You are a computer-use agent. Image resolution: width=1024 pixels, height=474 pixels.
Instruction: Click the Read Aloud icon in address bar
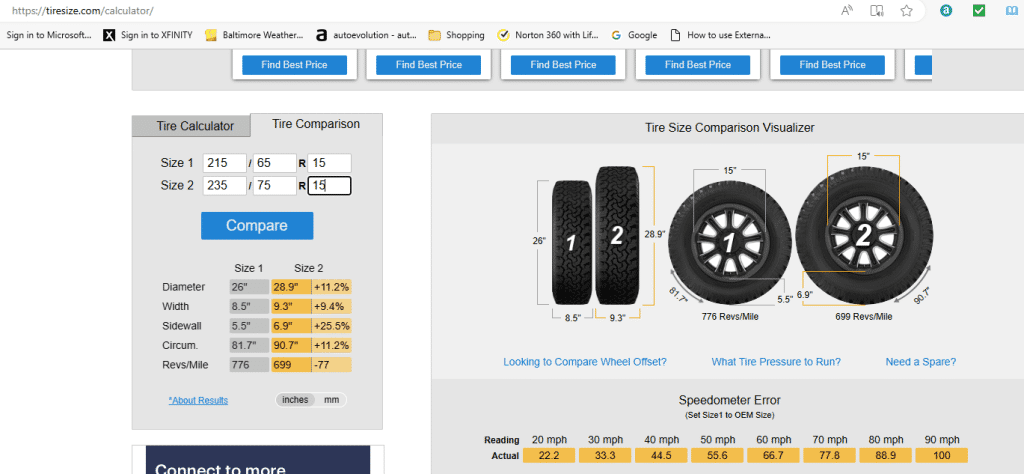(x=849, y=11)
